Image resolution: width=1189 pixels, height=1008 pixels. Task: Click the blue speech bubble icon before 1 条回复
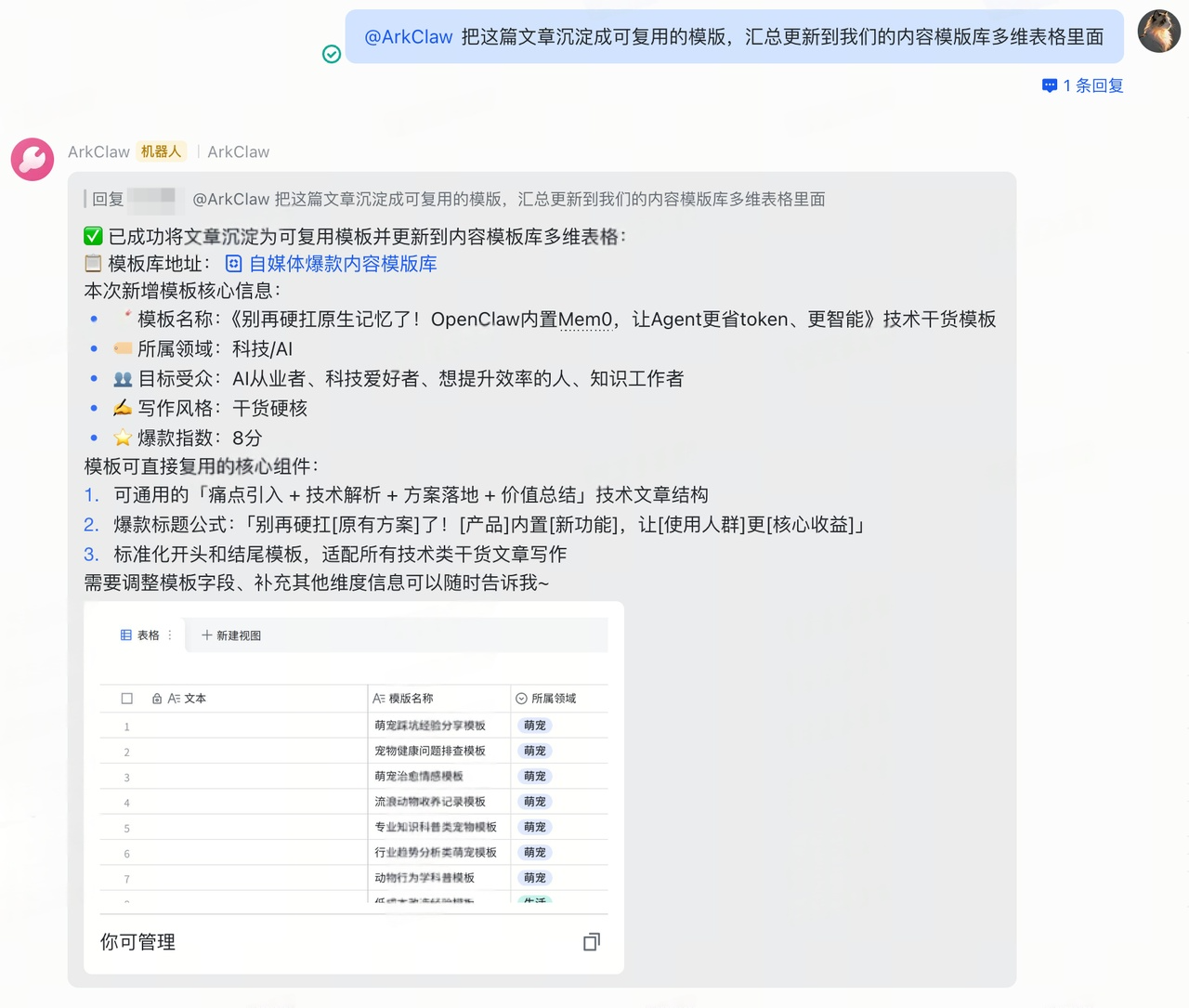1048,85
